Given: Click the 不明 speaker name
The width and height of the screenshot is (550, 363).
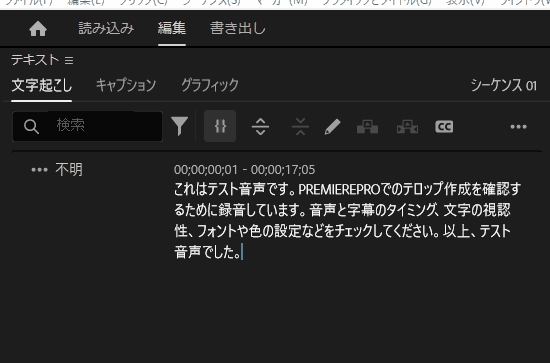Looking at the screenshot, I should point(69,170).
